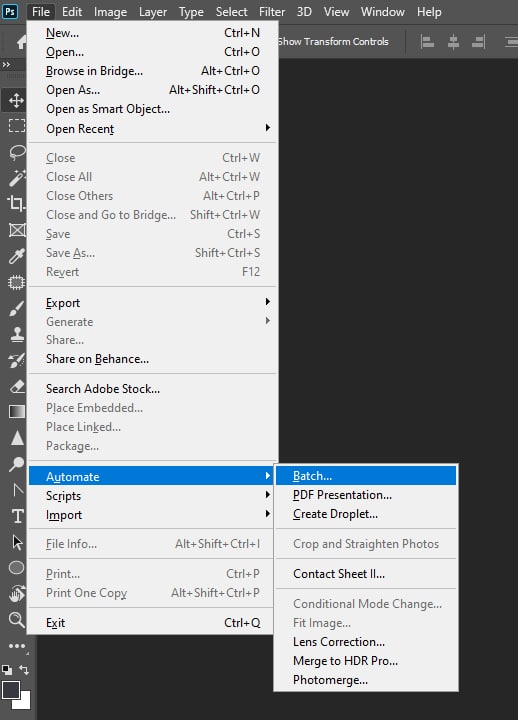The image size is (518, 720).
Task: Open the Edit Toolbar three-dots menu
Action: (17, 646)
